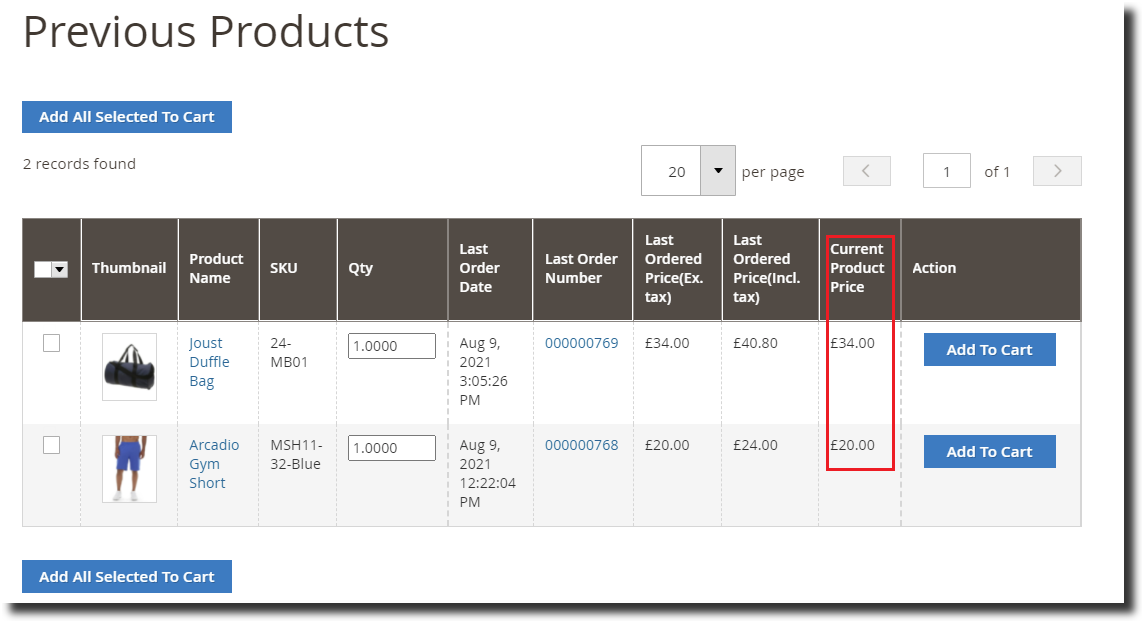
Task: Select the quantity field for Arcadio Gym Short
Action: [x=391, y=447]
